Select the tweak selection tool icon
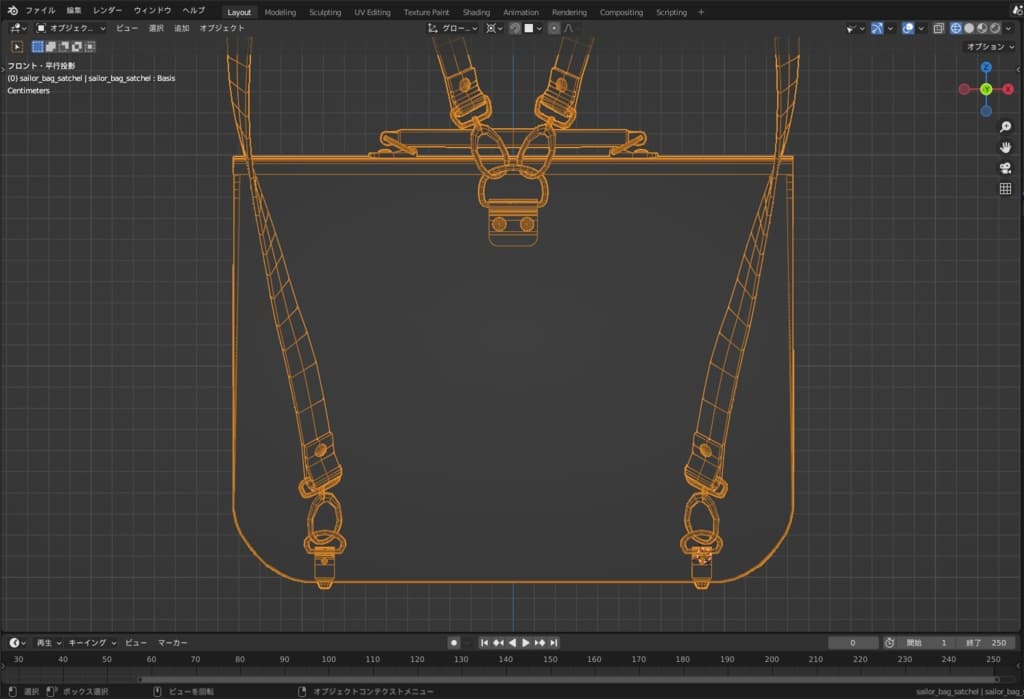Screen dimensions: 1024x699 click(x=17, y=46)
